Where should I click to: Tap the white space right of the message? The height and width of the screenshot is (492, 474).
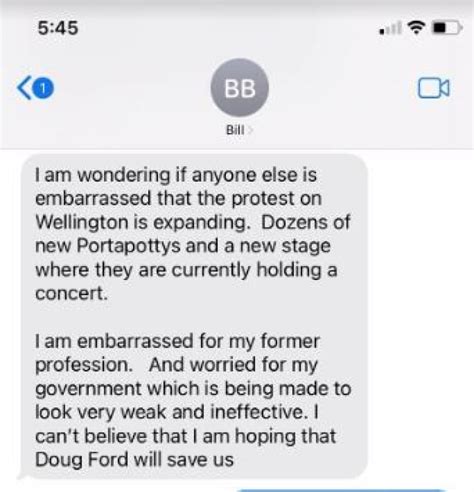click(x=421, y=316)
